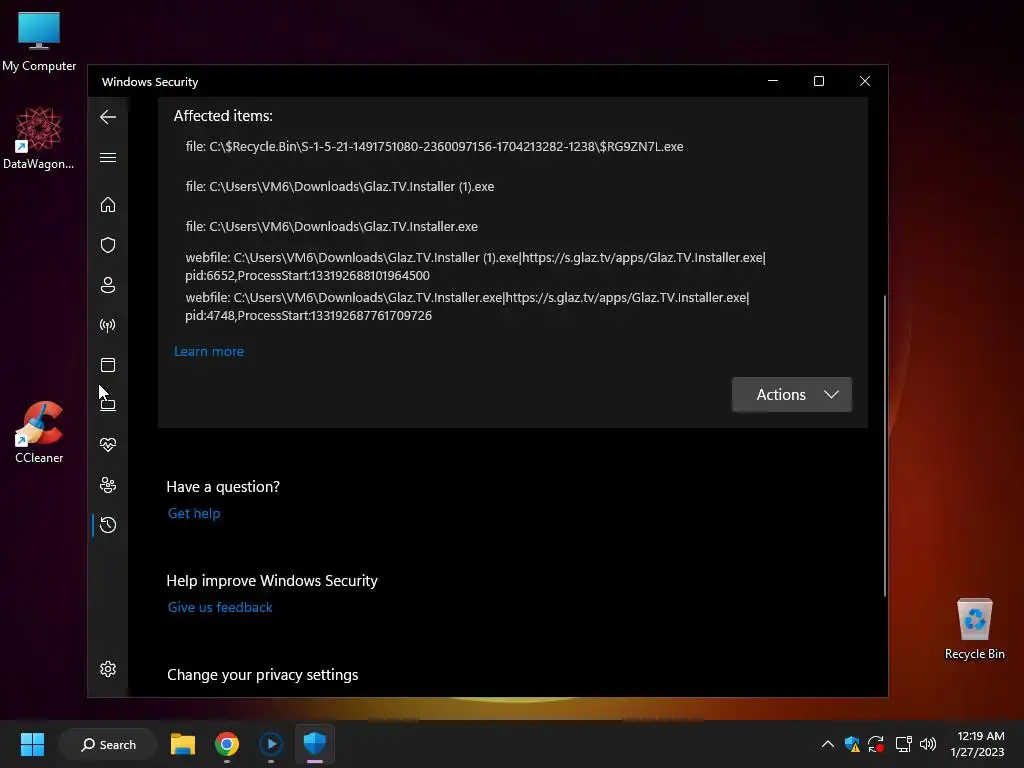The height and width of the screenshot is (768, 1024).
Task: Open Family options icon
Action: (108, 485)
